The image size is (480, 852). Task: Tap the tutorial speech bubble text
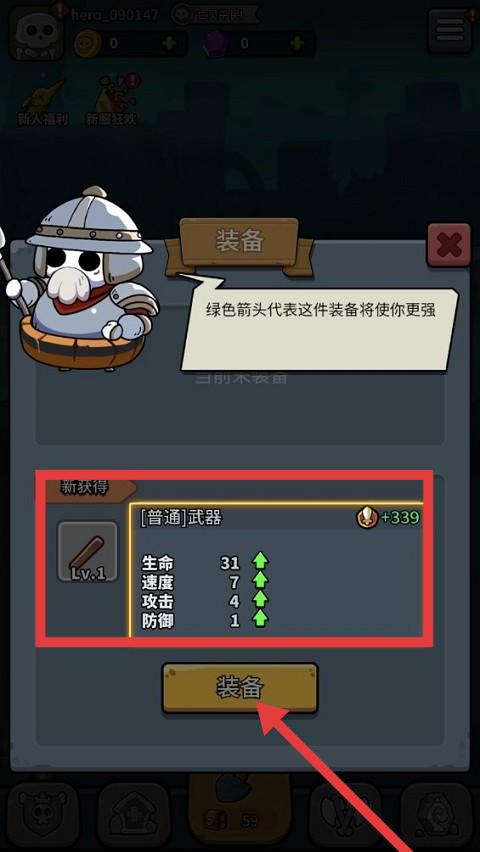[320, 311]
